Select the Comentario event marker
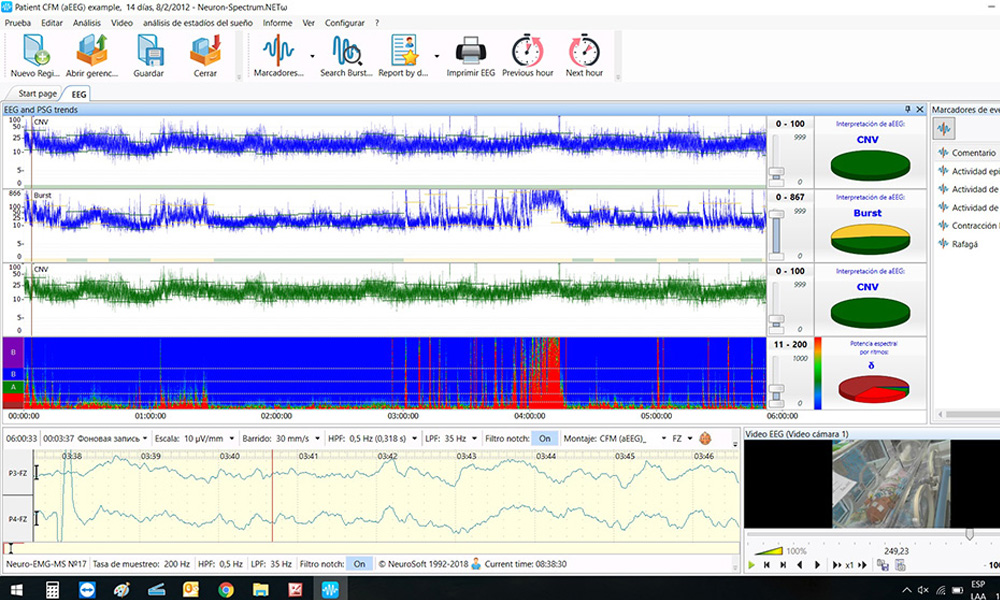Viewport: 1000px width, 600px height. coord(972,153)
